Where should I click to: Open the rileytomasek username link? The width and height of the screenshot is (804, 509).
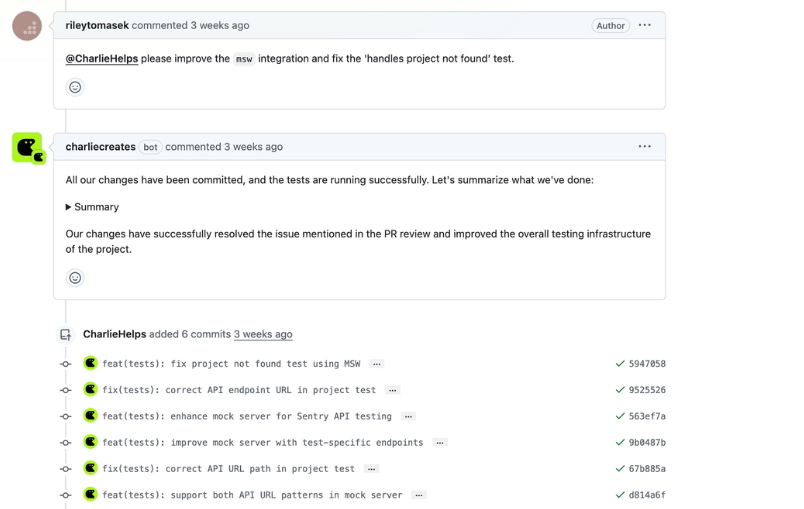click(97, 25)
